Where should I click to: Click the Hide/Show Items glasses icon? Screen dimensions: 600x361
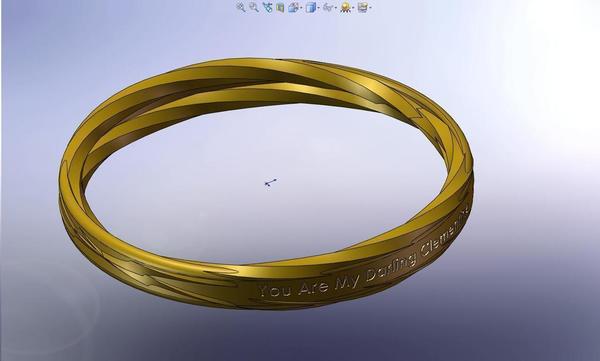(328, 7)
